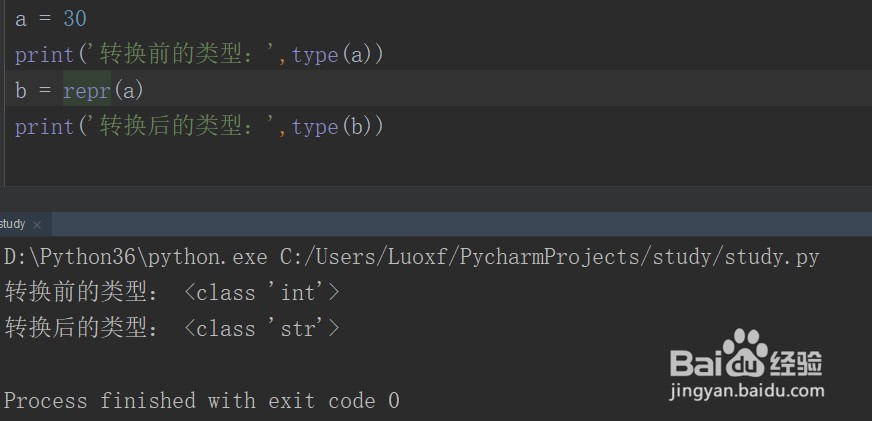Click the highlighted repr function name

pos(87,90)
